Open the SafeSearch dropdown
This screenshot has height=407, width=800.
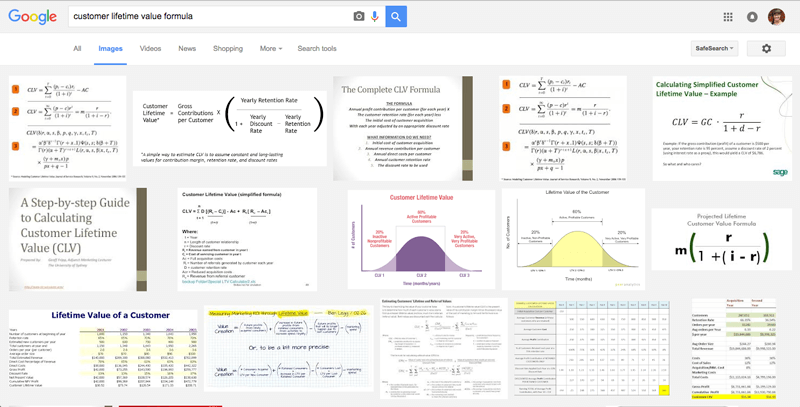715,48
